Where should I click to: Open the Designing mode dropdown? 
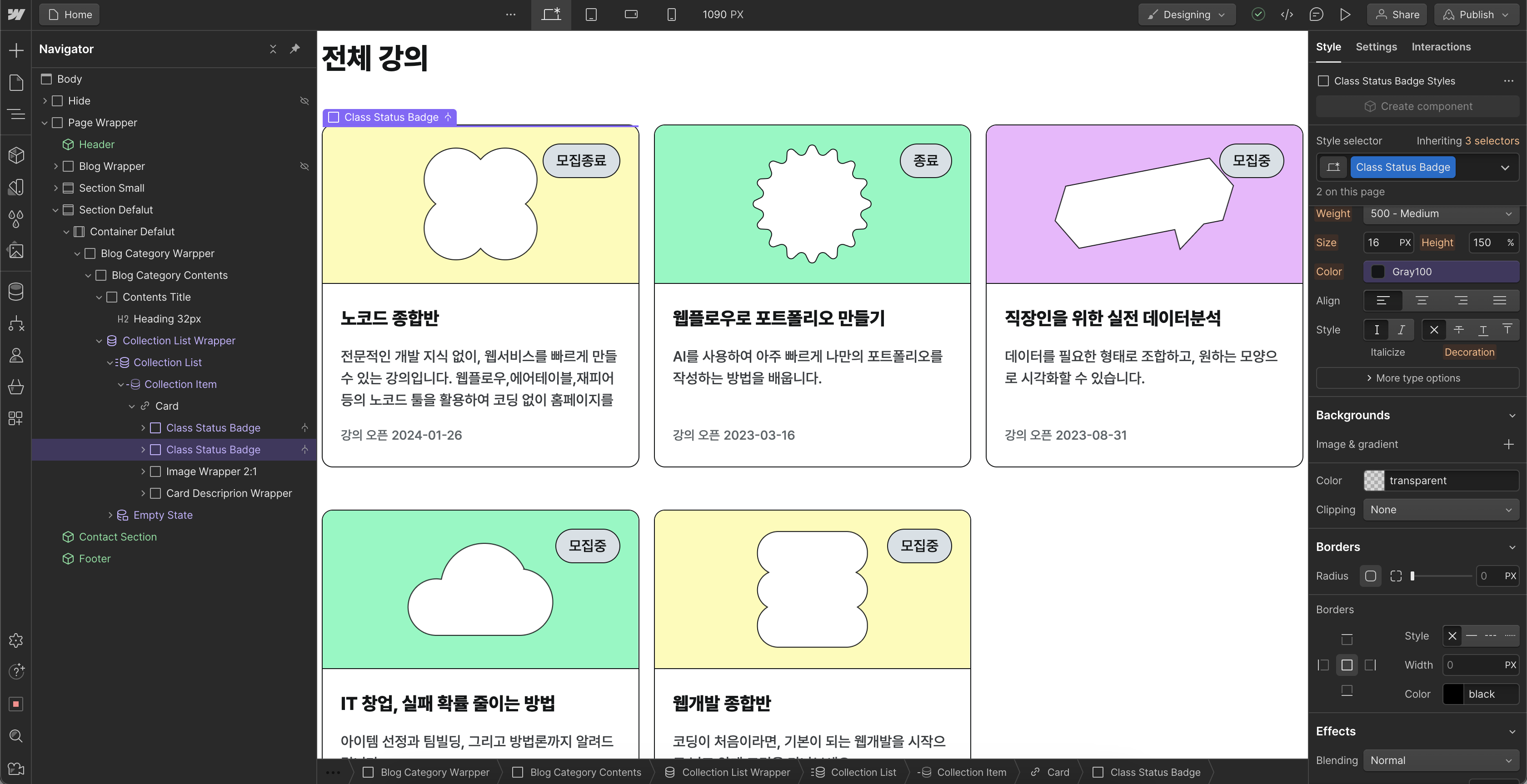(x=1187, y=14)
